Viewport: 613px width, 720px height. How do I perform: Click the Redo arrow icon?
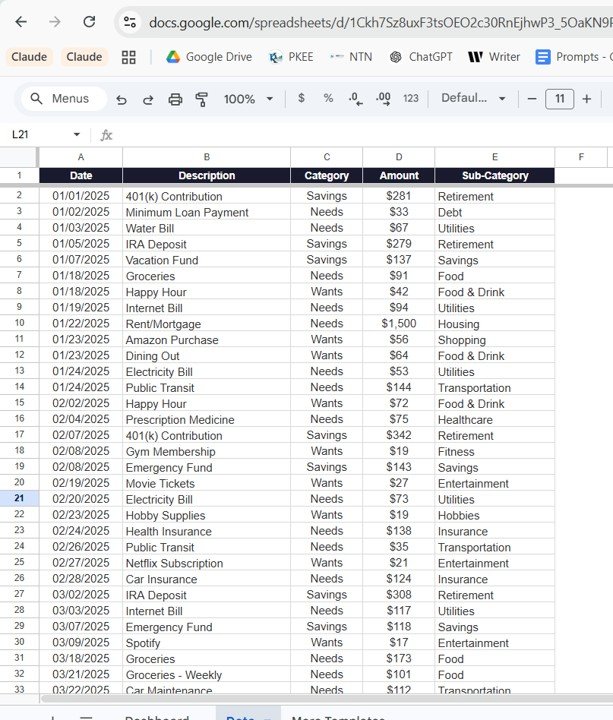click(148, 99)
